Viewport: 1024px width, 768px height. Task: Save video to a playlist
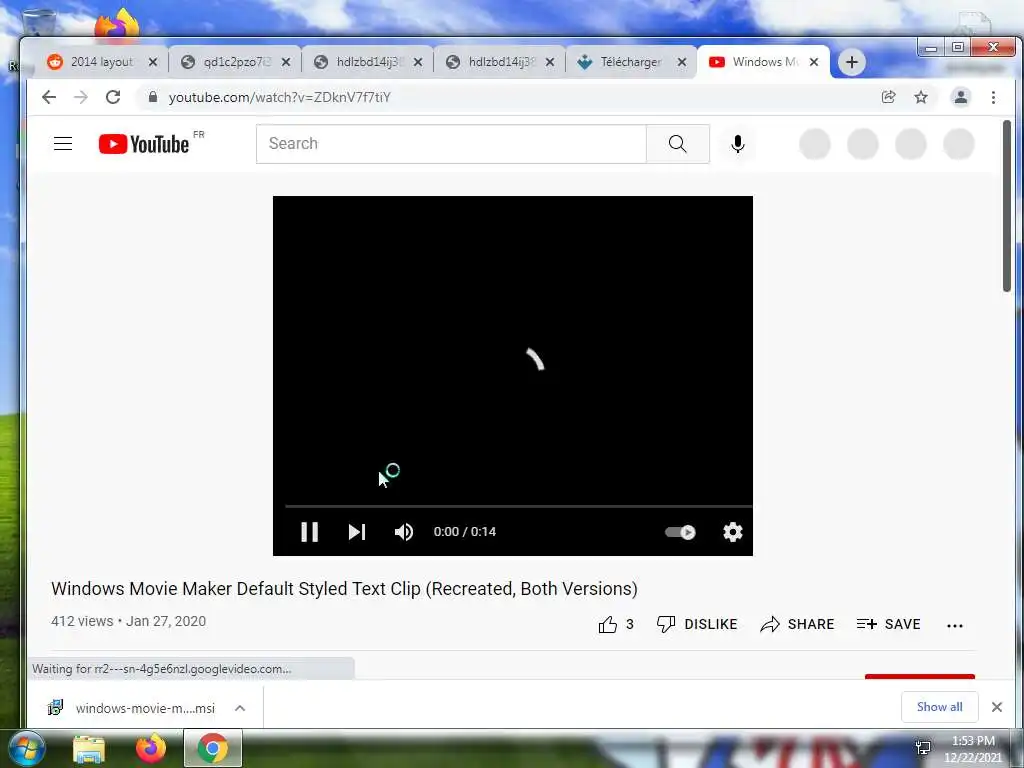click(888, 624)
